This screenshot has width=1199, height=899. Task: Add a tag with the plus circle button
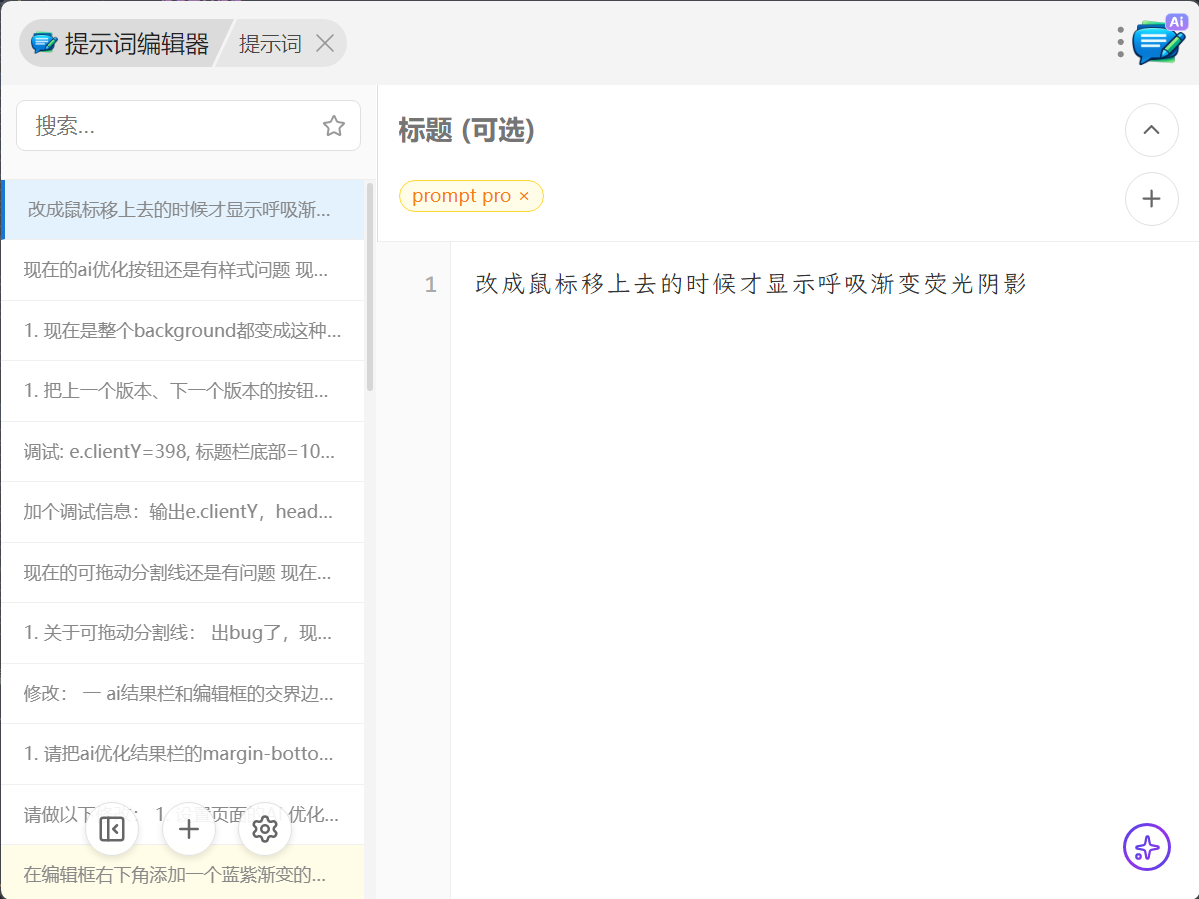point(1151,199)
